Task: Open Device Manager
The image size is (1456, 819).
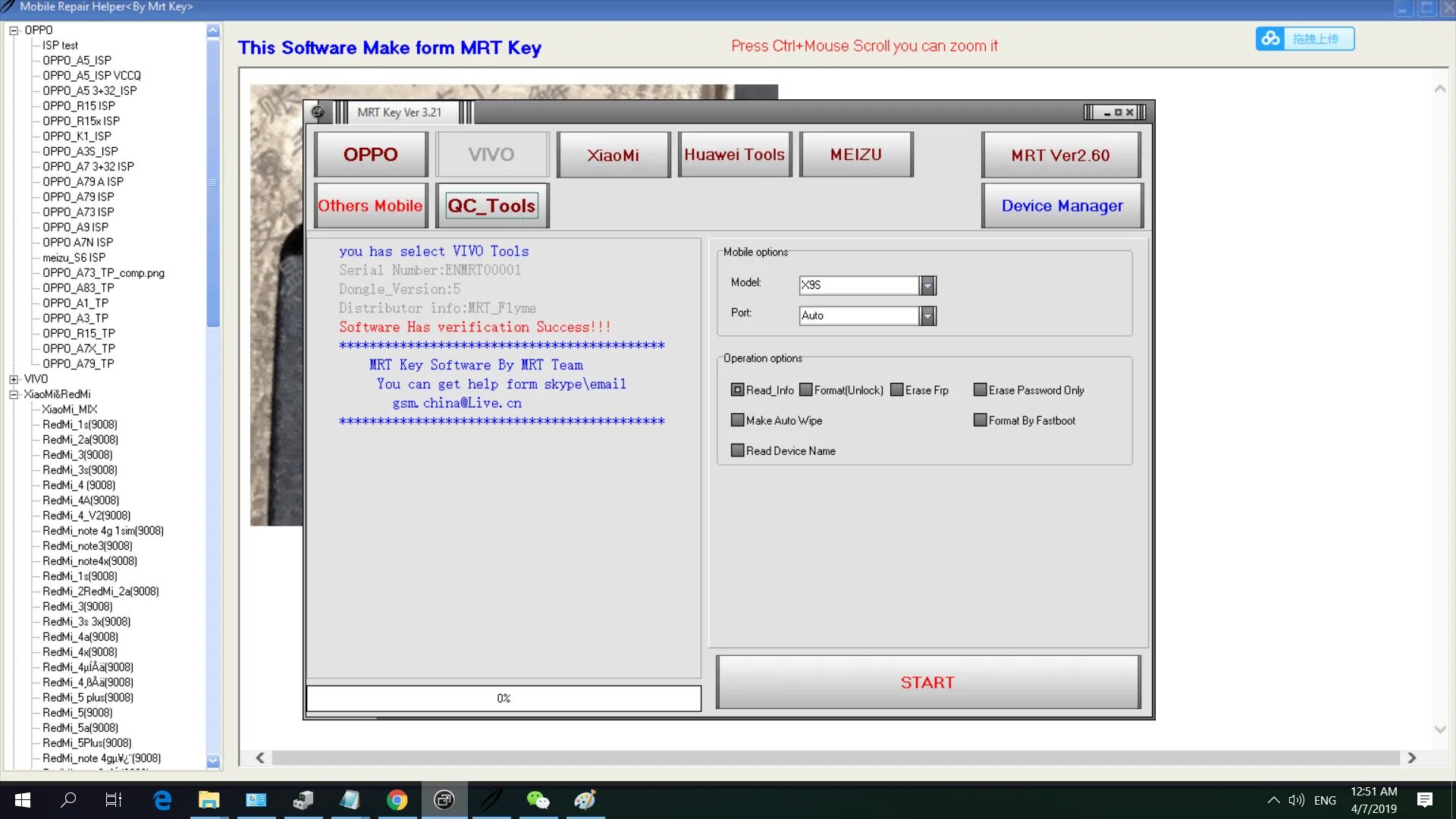Action: coord(1061,205)
